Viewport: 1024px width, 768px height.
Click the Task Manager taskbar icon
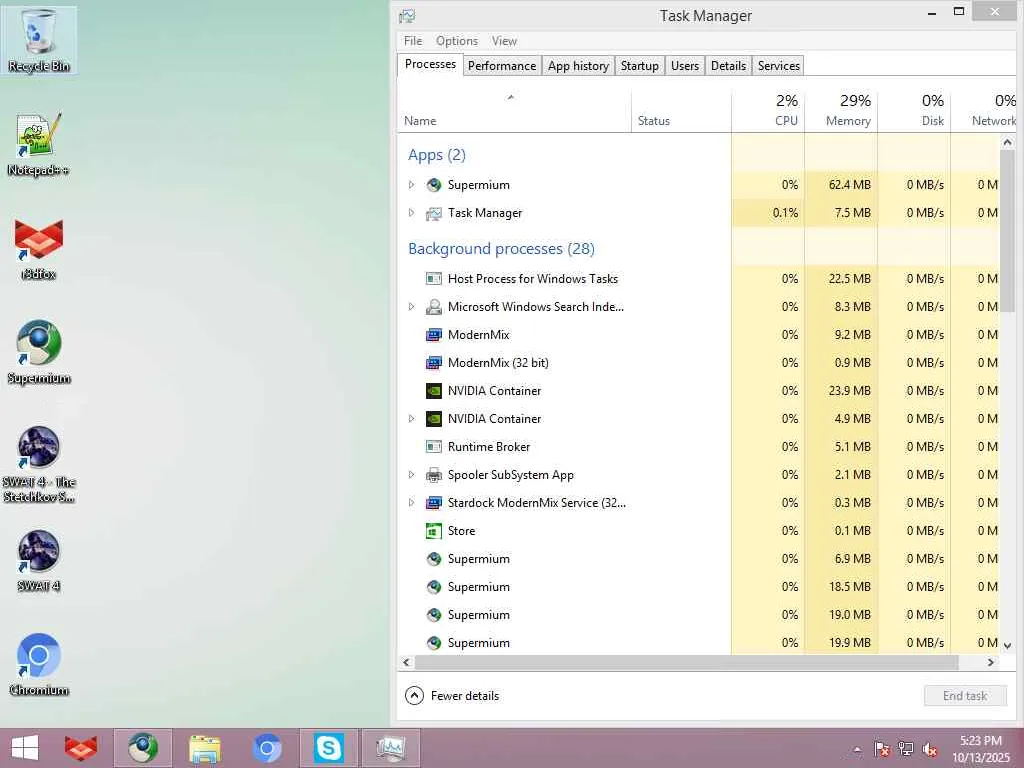[391, 748]
